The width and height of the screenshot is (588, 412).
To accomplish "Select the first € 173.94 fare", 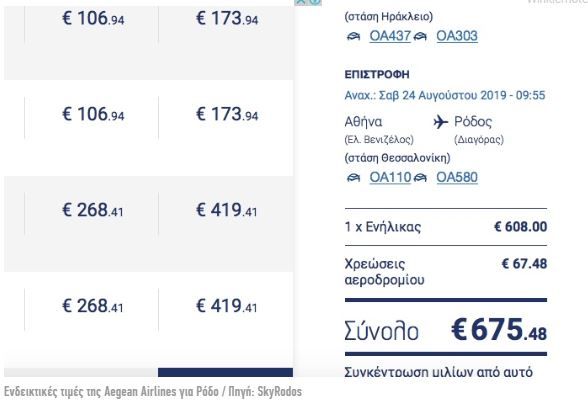I will (227, 18).
